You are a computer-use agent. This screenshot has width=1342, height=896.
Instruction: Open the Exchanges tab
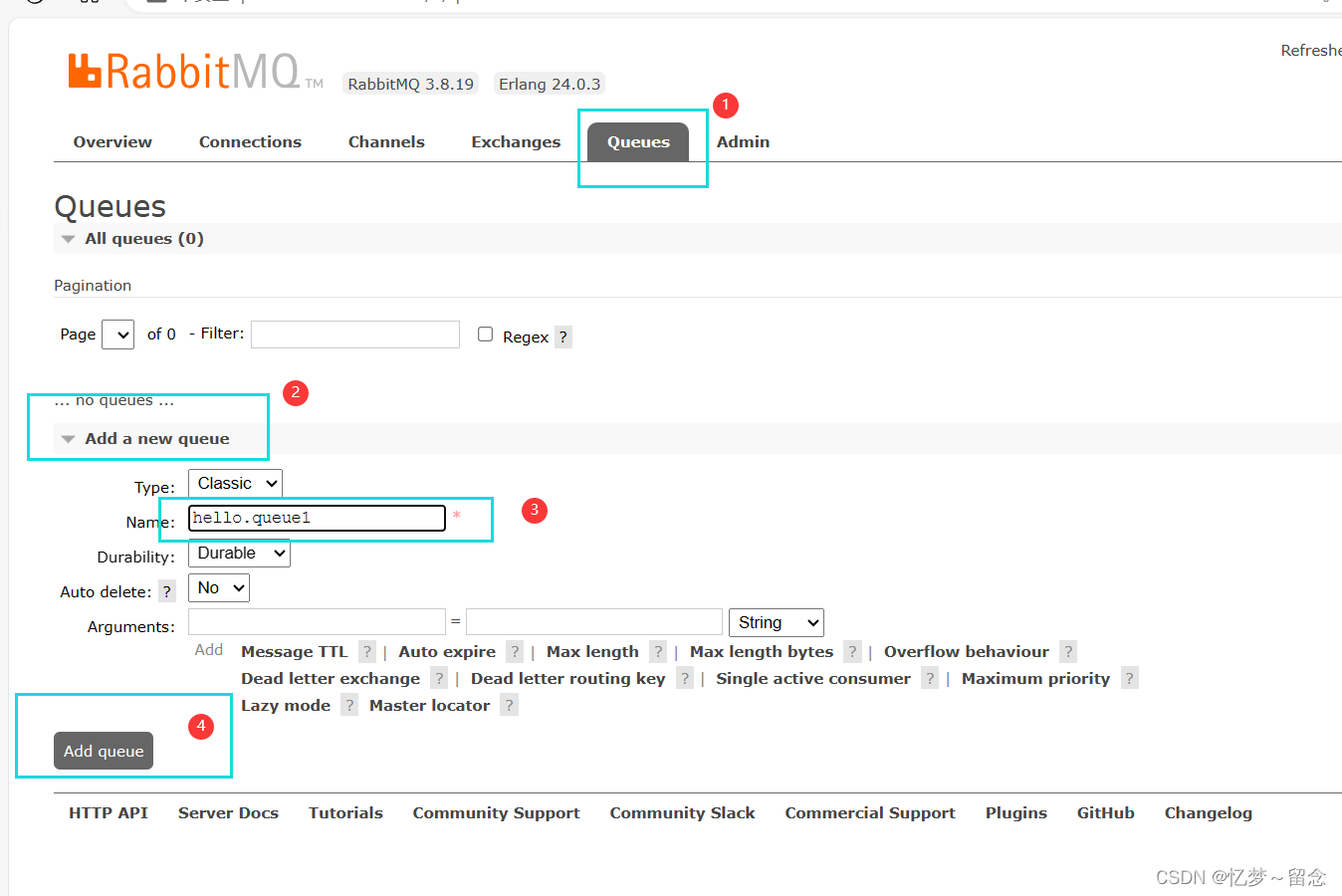516,141
